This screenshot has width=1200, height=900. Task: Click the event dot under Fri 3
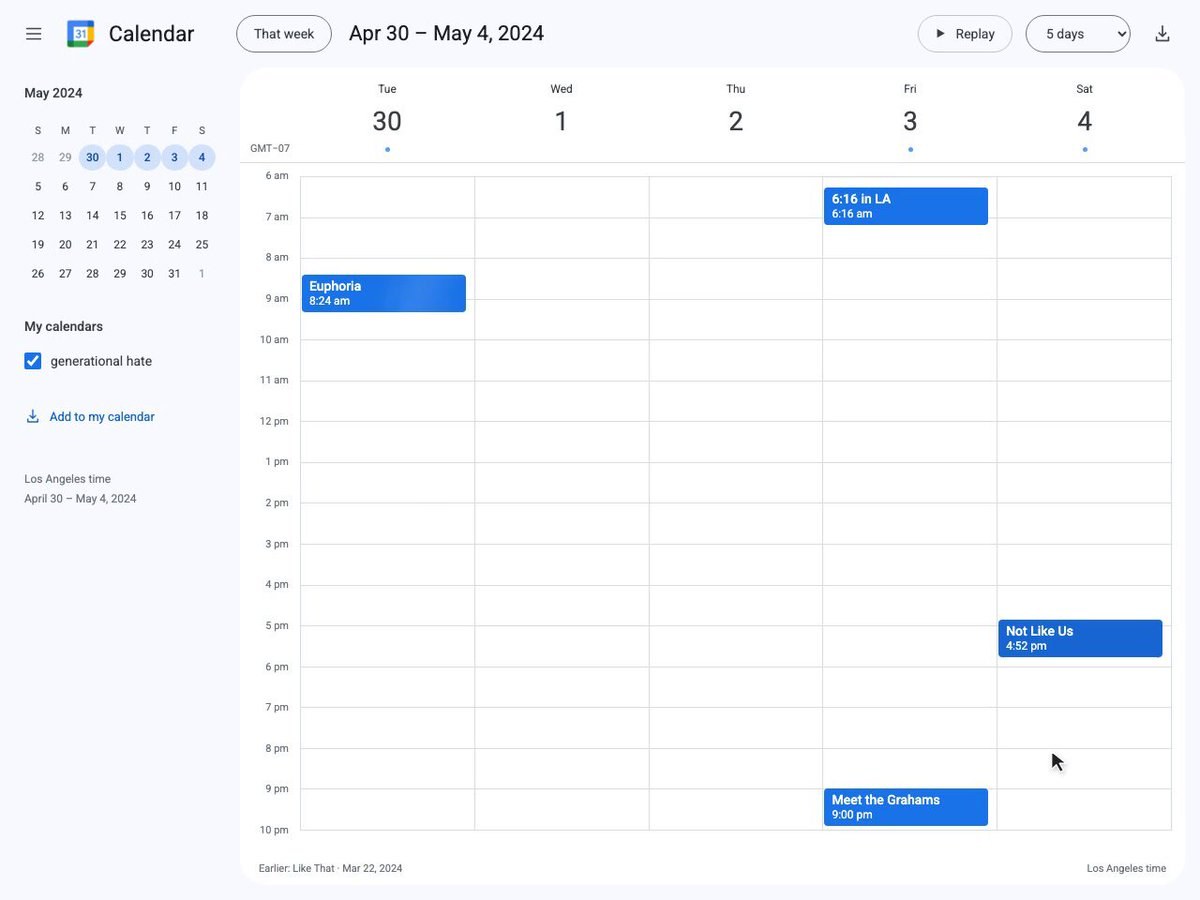pos(910,150)
